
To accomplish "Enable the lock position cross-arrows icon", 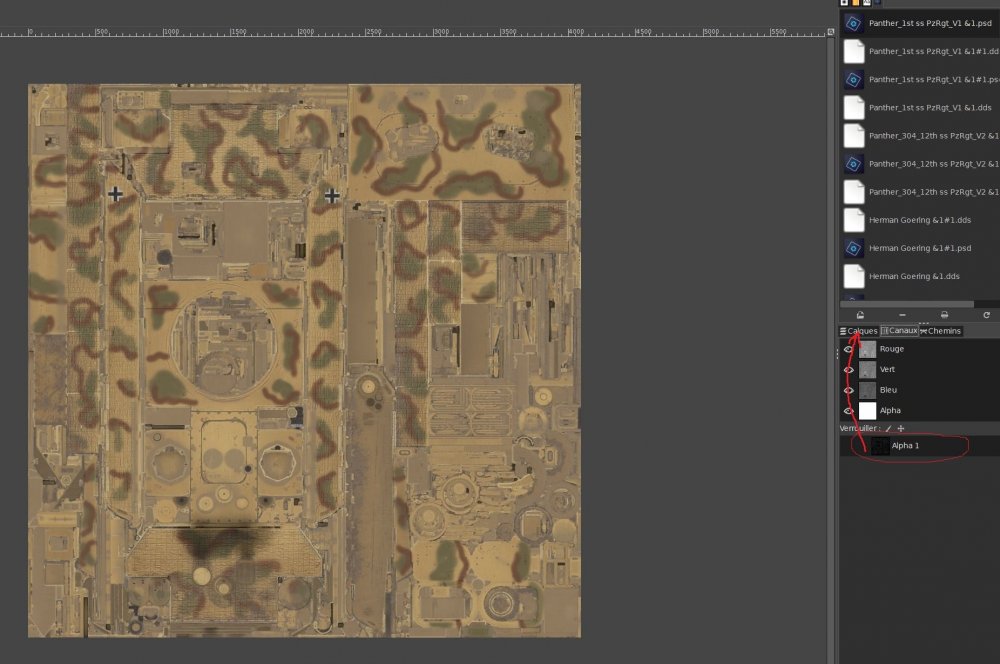I will pyautogui.click(x=901, y=428).
